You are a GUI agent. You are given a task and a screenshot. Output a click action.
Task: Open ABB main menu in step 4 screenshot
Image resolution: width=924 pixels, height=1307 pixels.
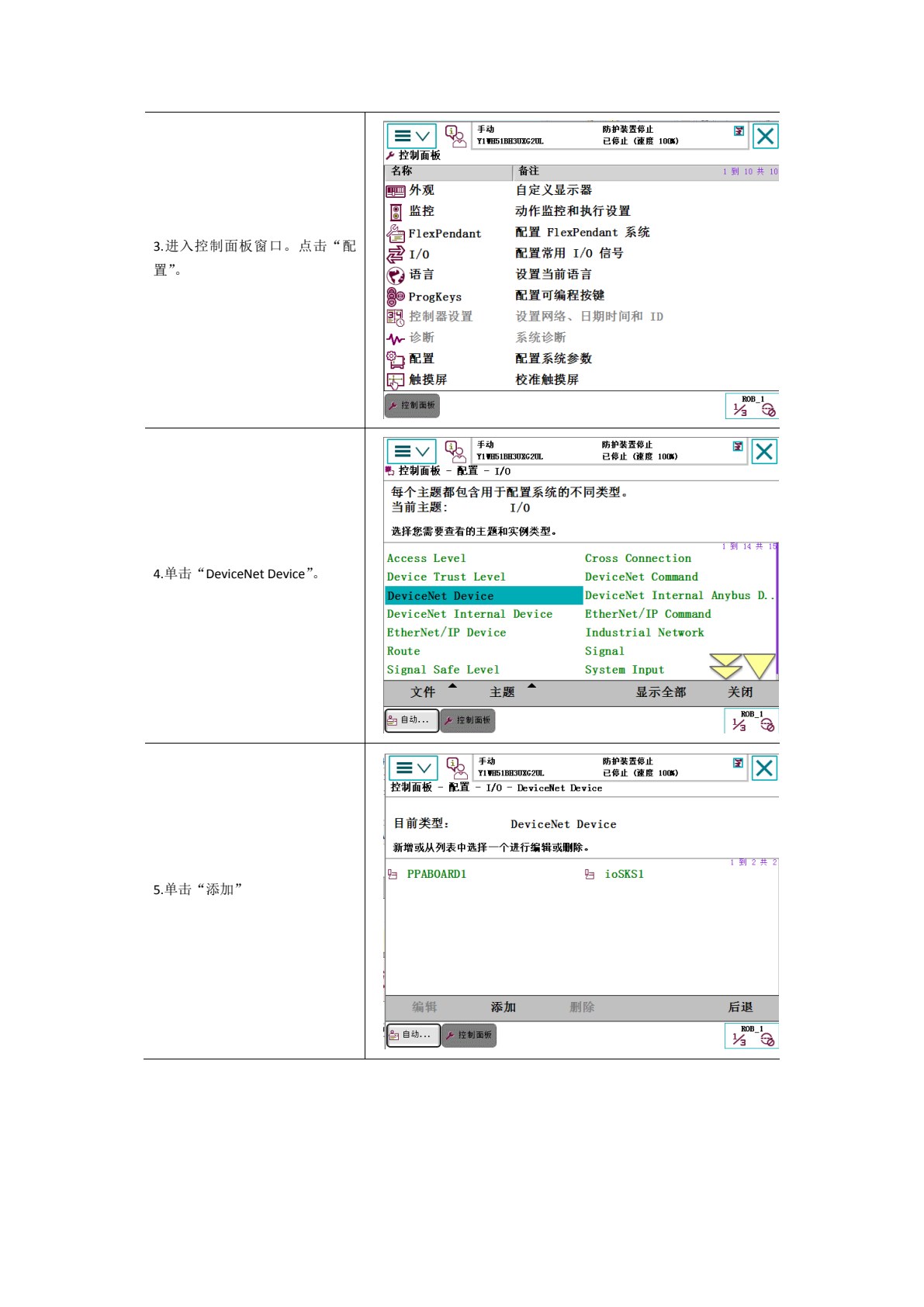tap(411, 452)
